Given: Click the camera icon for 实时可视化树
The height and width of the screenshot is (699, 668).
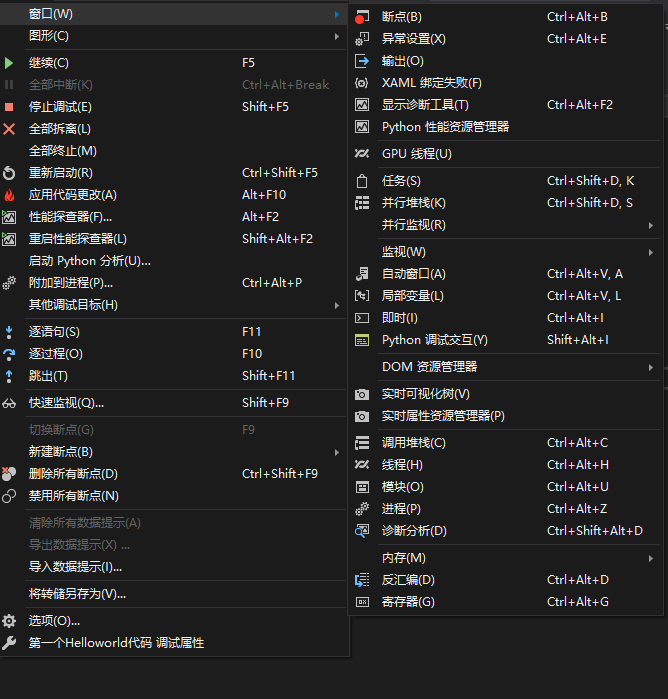Looking at the screenshot, I should point(362,395).
